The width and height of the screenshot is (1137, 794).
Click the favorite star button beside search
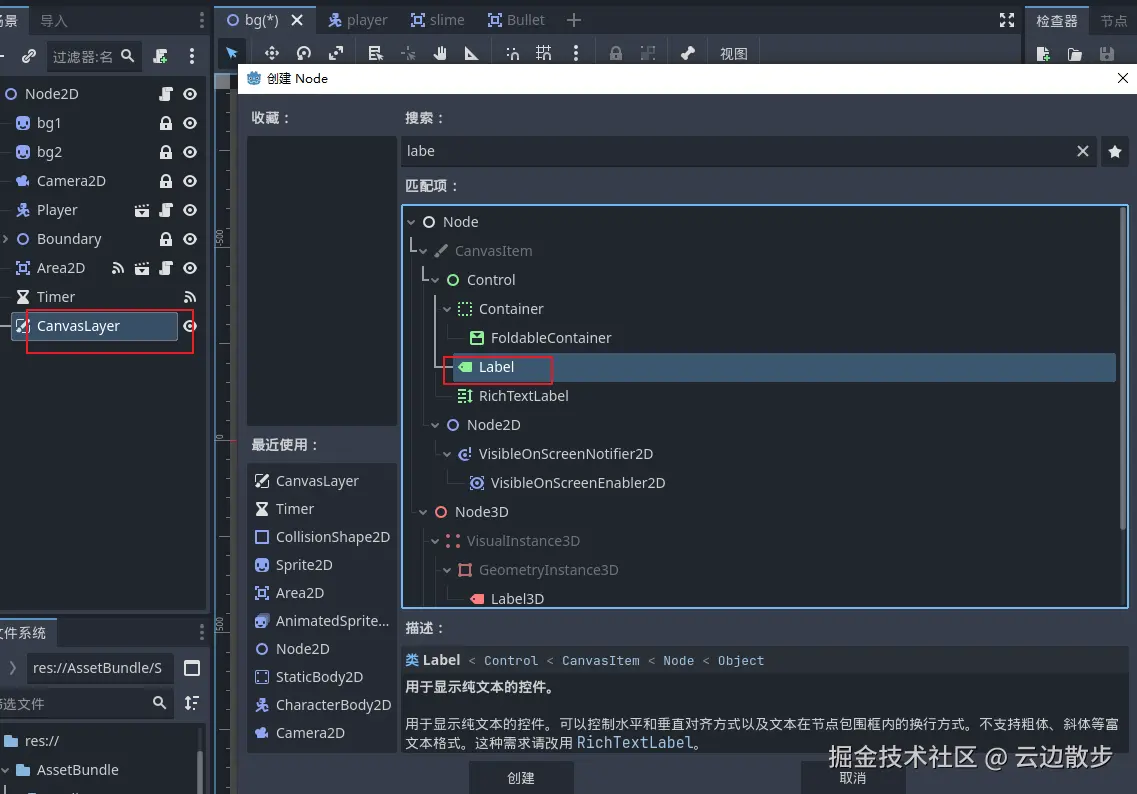(x=1115, y=152)
